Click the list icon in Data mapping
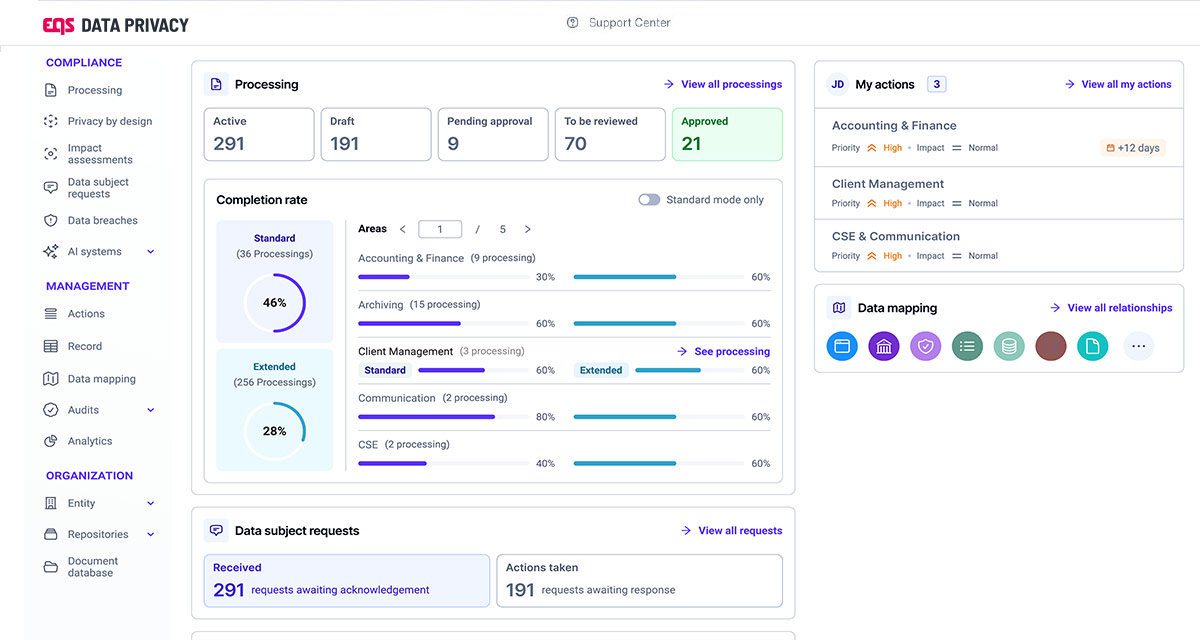Image resolution: width=1200 pixels, height=640 pixels. [967, 347]
